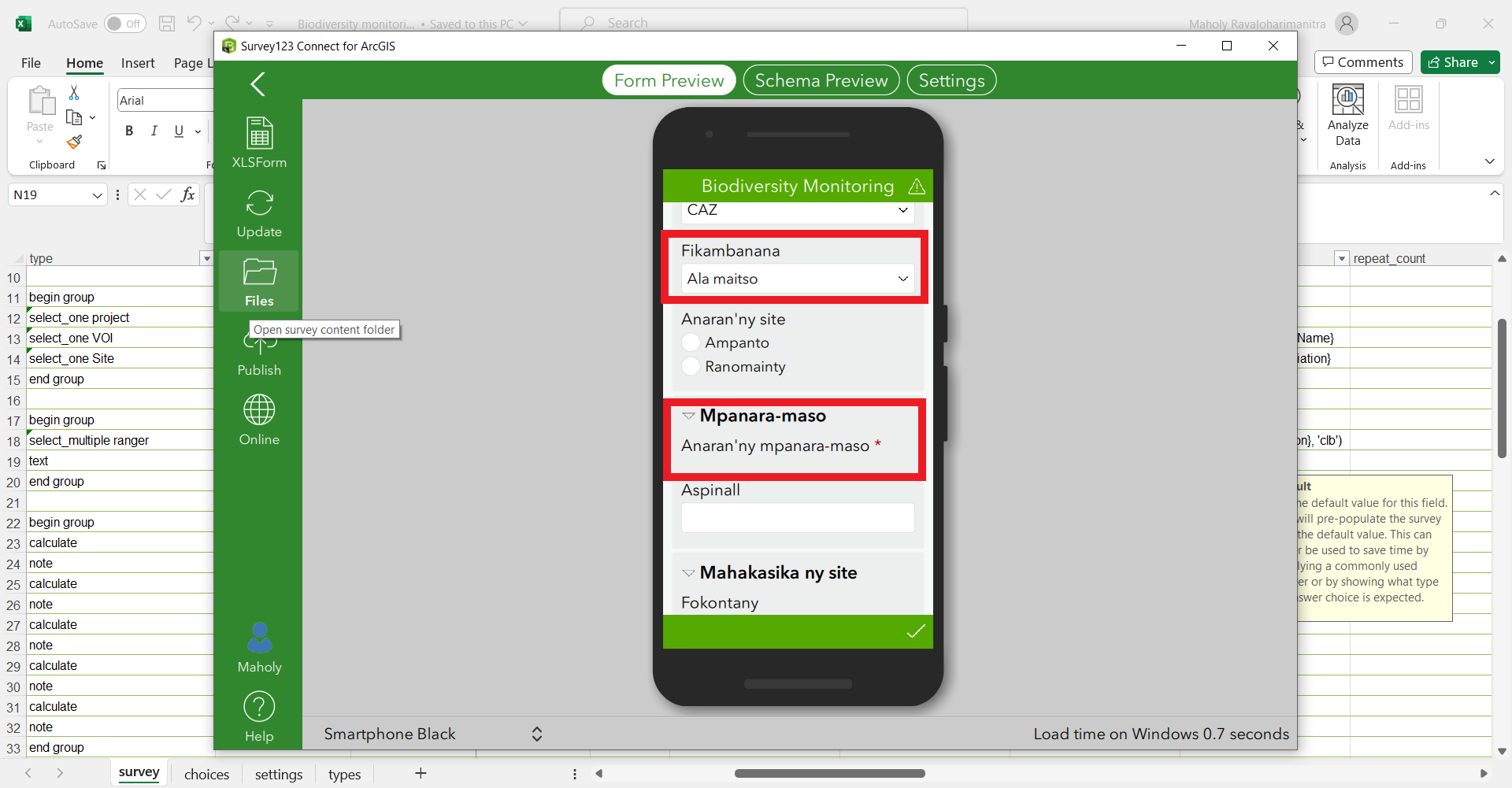Collapse the Mpanara-maso group
1512x788 pixels.
(688, 416)
